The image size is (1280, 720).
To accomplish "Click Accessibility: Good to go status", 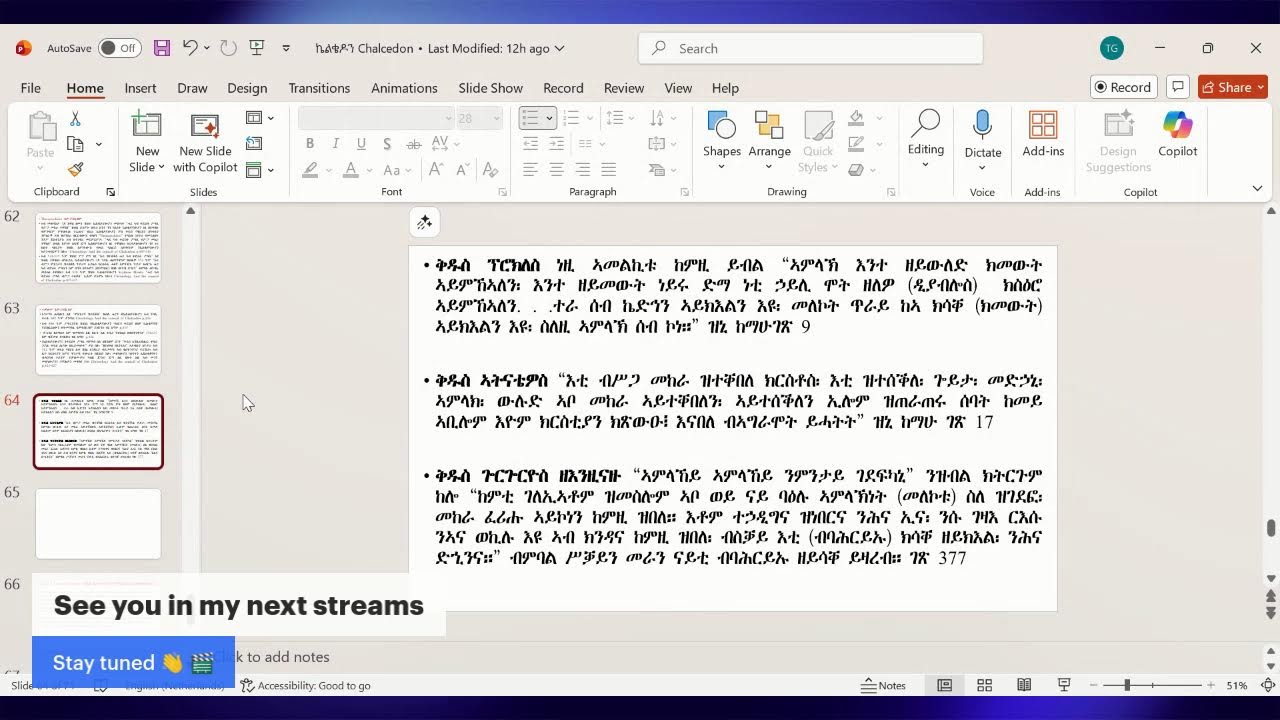I will (x=306, y=685).
